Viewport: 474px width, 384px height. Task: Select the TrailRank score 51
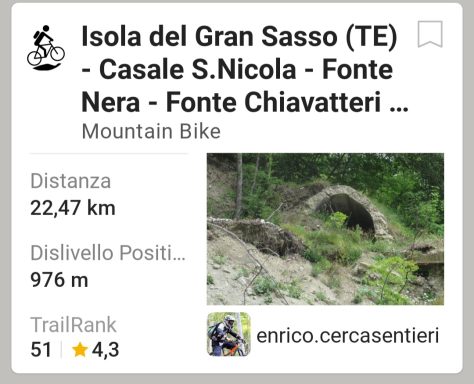[41, 350]
